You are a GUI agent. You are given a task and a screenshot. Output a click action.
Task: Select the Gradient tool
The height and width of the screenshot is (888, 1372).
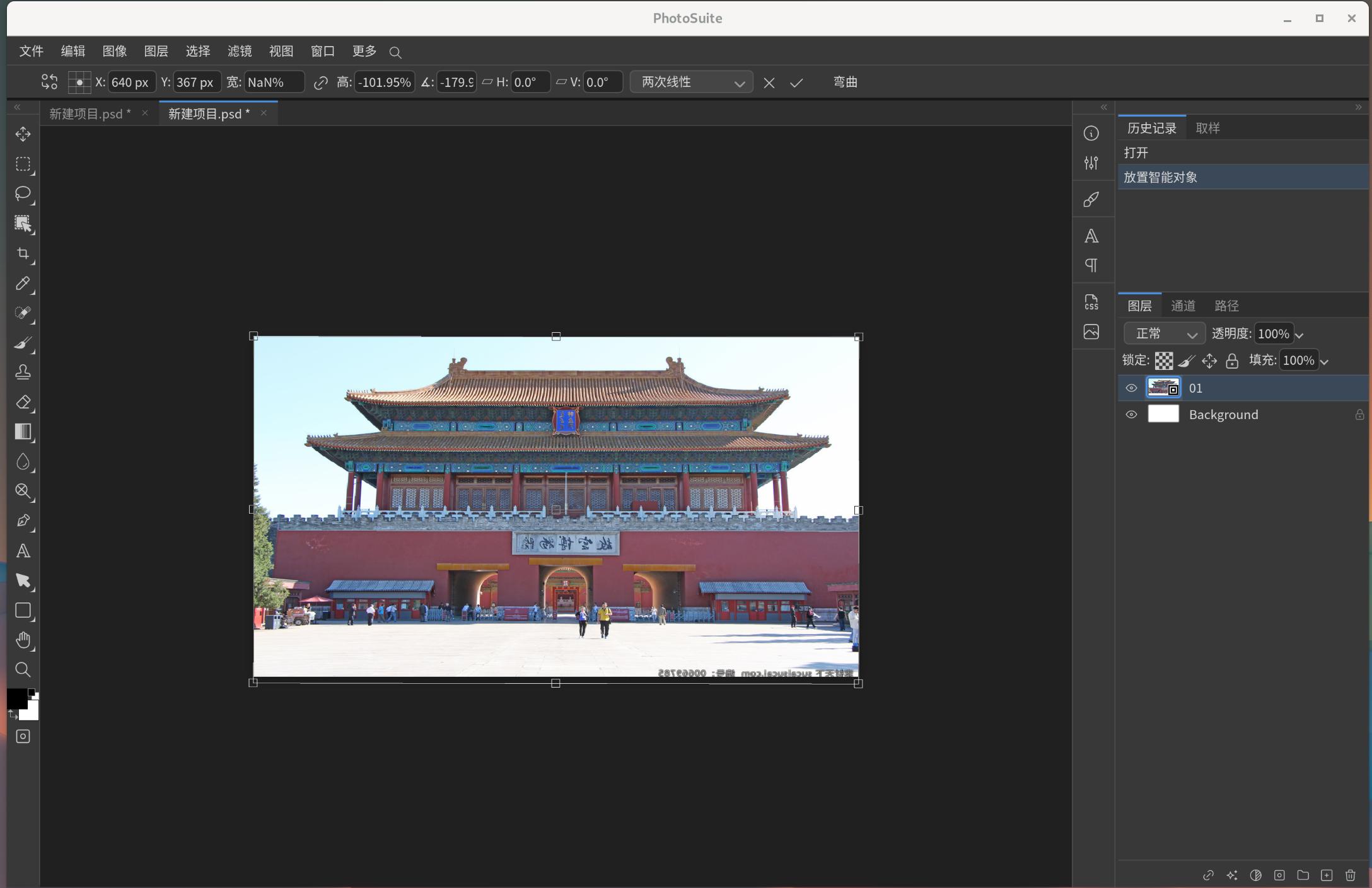tap(23, 432)
